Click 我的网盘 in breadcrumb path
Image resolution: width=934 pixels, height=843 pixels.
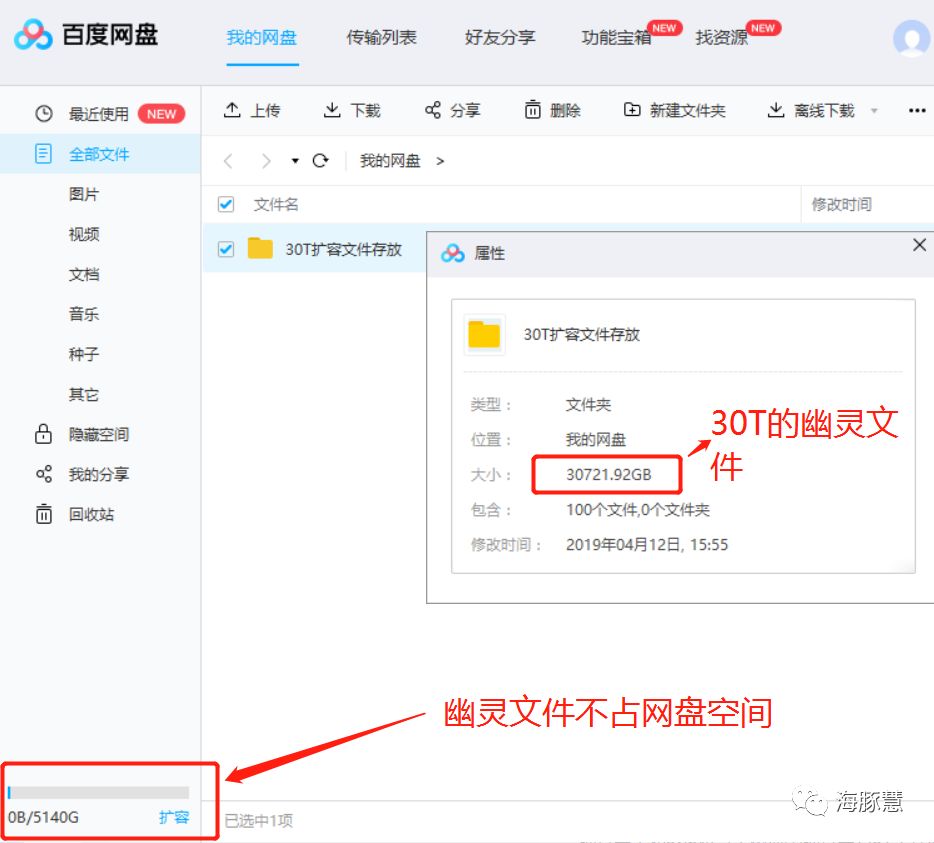[x=390, y=161]
